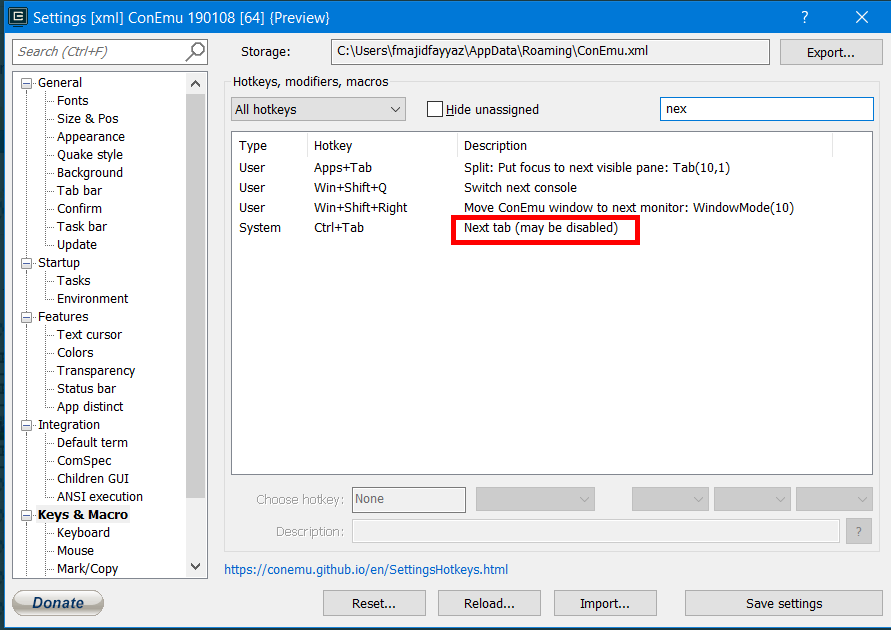891x630 pixels.
Task: Open the disabled hotkey key dropdown next to None
Action: [535, 499]
